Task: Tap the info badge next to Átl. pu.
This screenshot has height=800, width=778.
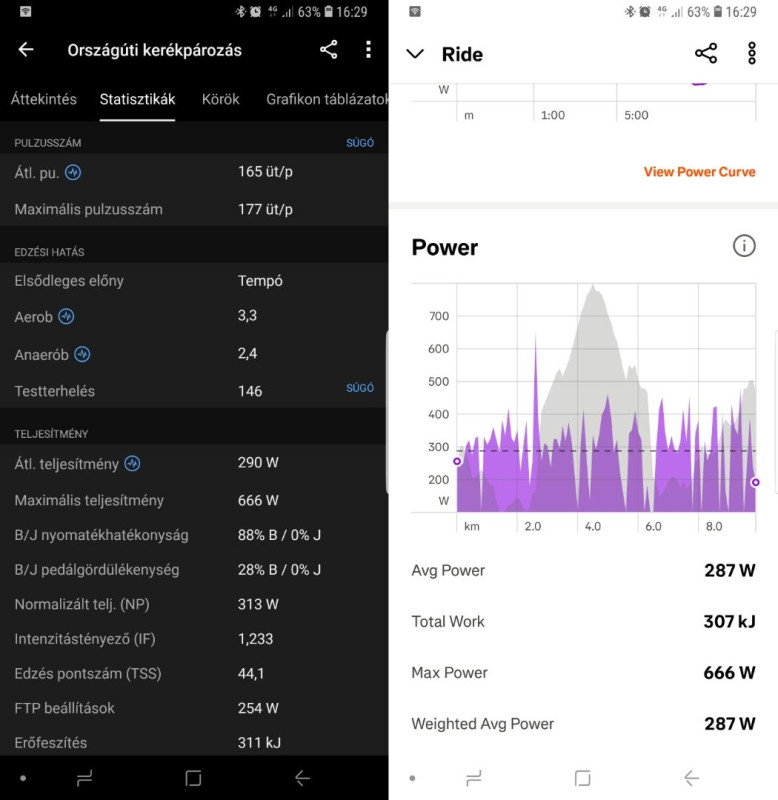Action: coord(73,172)
